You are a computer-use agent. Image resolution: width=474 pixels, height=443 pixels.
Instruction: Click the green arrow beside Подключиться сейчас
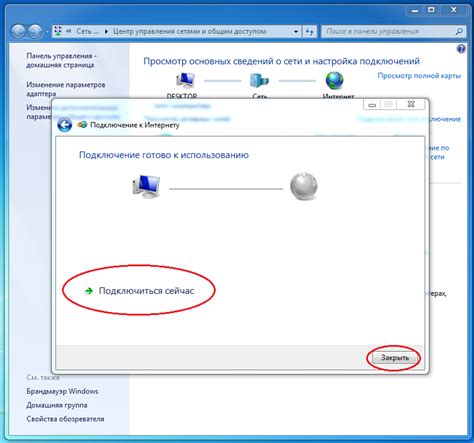(x=89, y=291)
